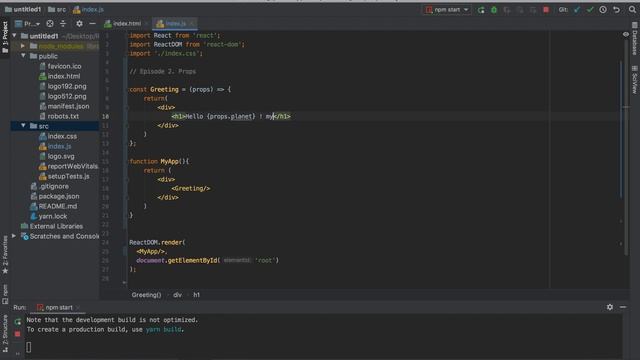Open the Project view selector dropdown
This screenshot has width=640, height=360.
click(x=27, y=24)
